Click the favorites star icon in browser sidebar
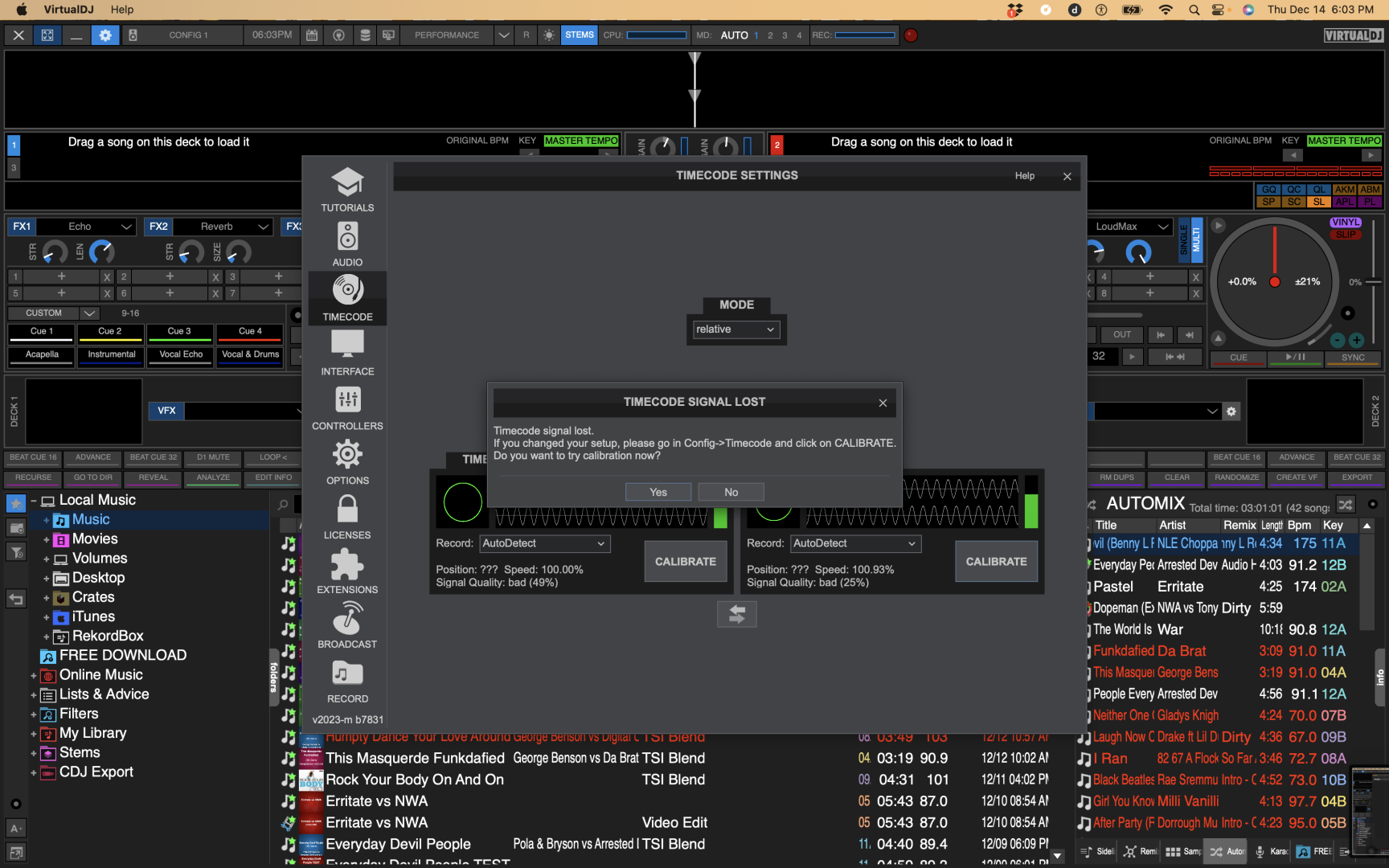Screen dimensions: 1389x868 [x=16, y=504]
